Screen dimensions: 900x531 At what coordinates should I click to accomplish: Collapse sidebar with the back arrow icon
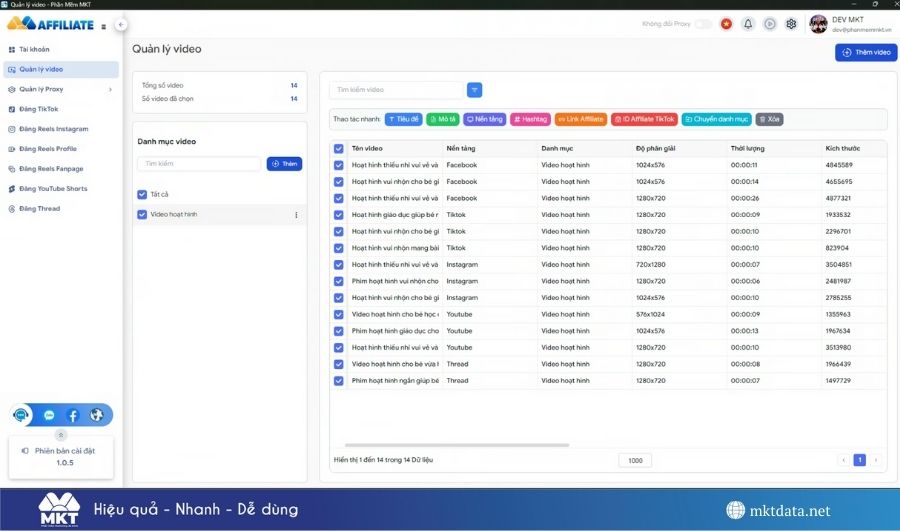[121, 25]
